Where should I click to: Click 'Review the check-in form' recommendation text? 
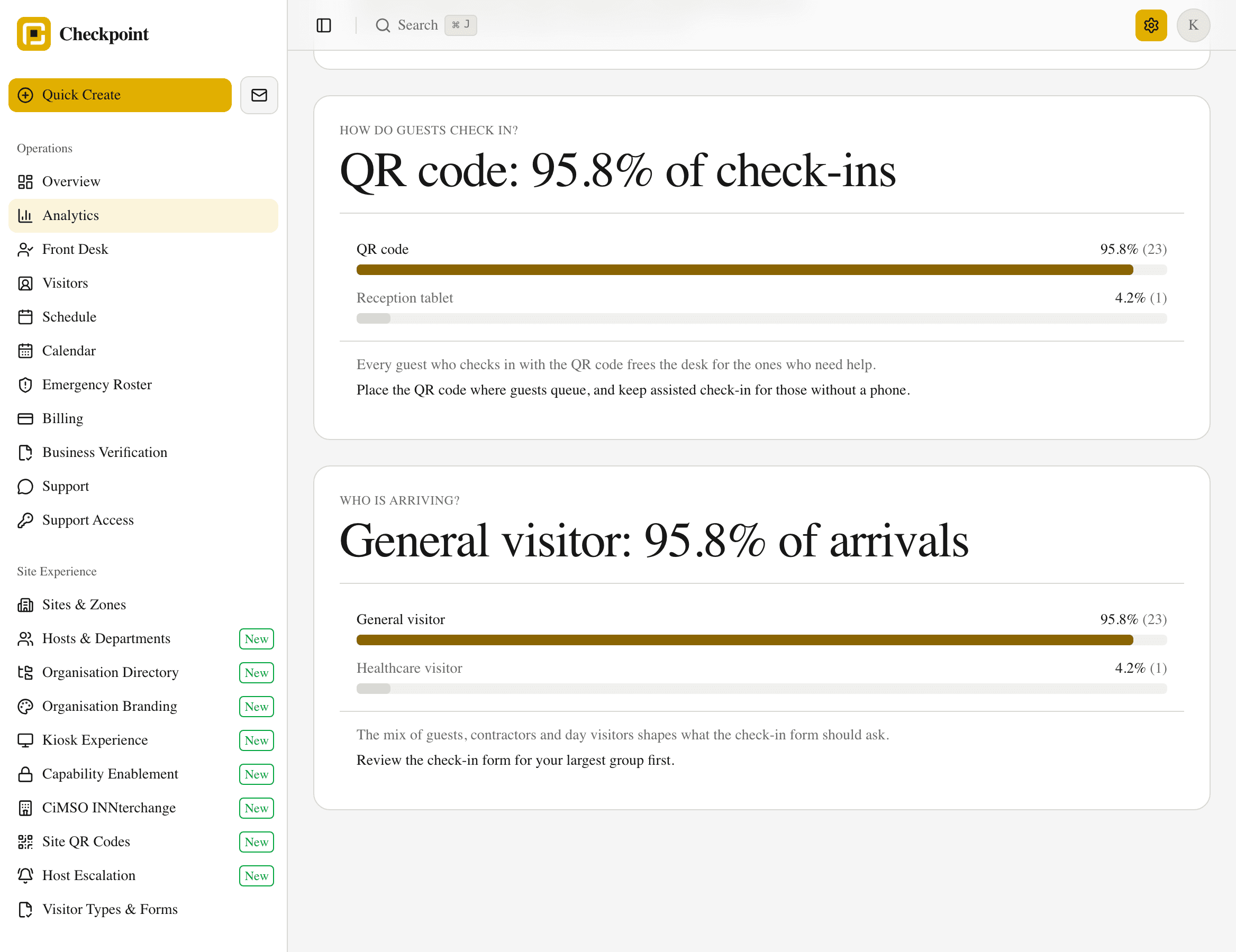pyautogui.click(x=515, y=760)
